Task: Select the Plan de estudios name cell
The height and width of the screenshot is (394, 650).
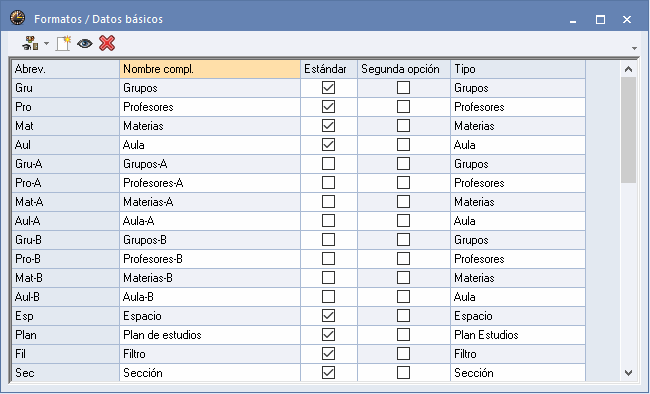Action: (x=210, y=335)
